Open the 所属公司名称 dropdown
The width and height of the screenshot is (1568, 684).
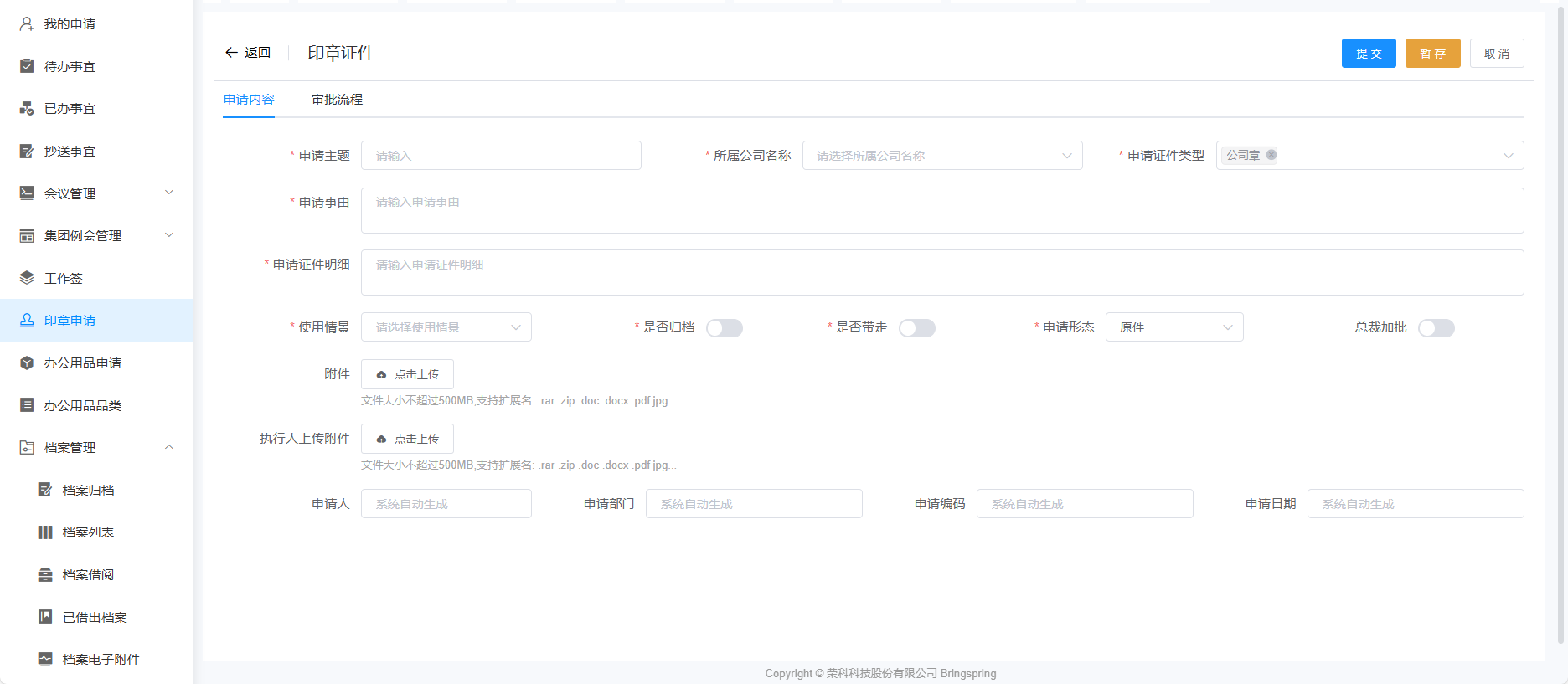point(941,156)
